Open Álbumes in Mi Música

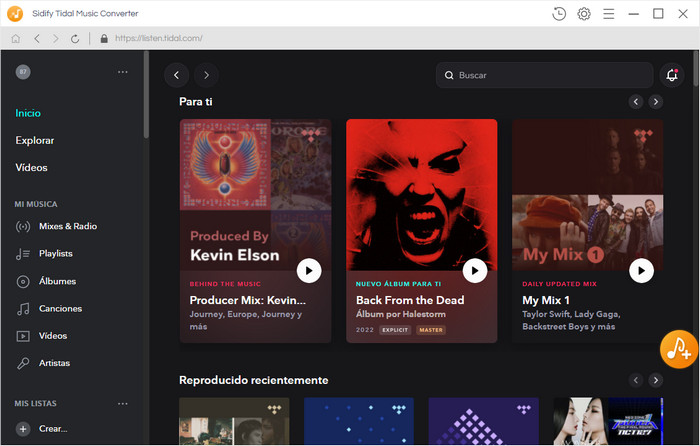click(x=58, y=281)
